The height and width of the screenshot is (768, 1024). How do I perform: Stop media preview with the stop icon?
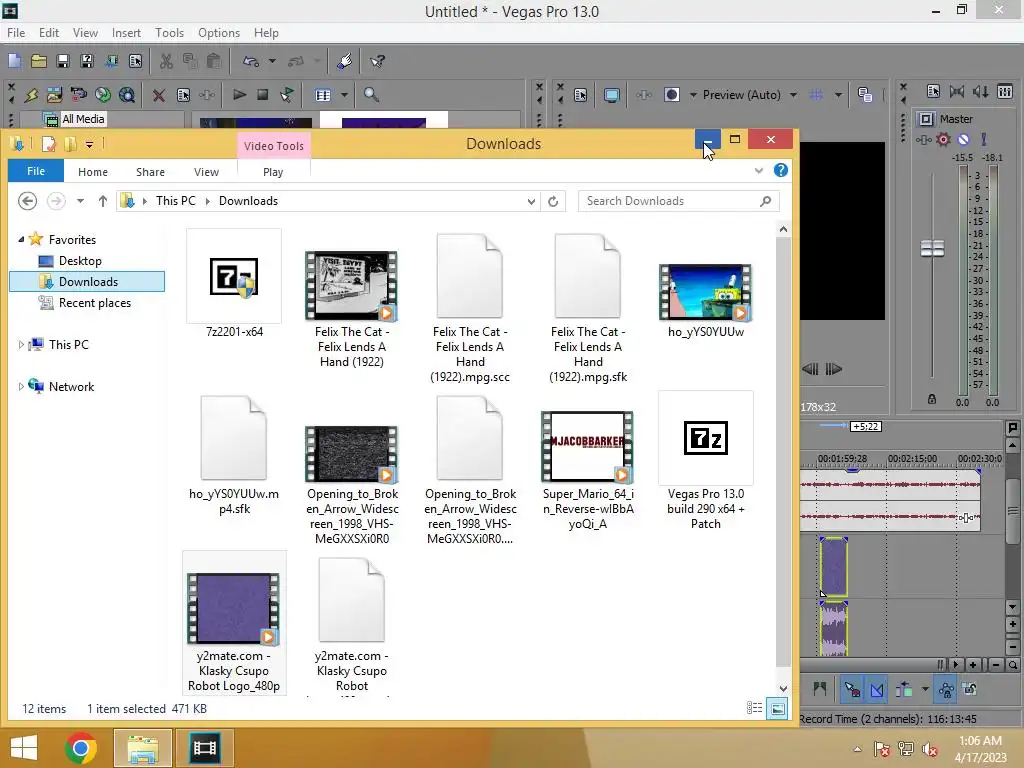pos(263,95)
